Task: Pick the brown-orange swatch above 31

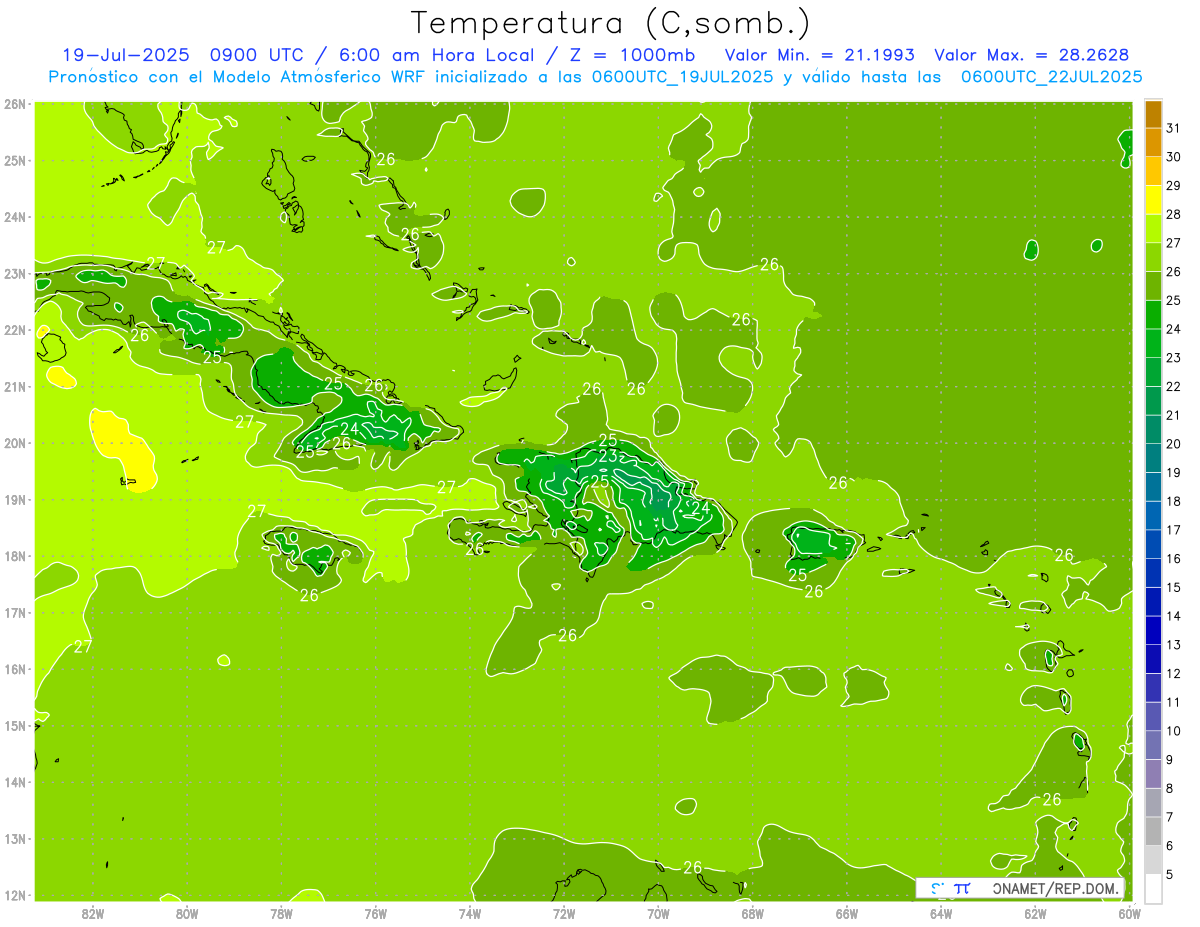Action: point(1153,114)
